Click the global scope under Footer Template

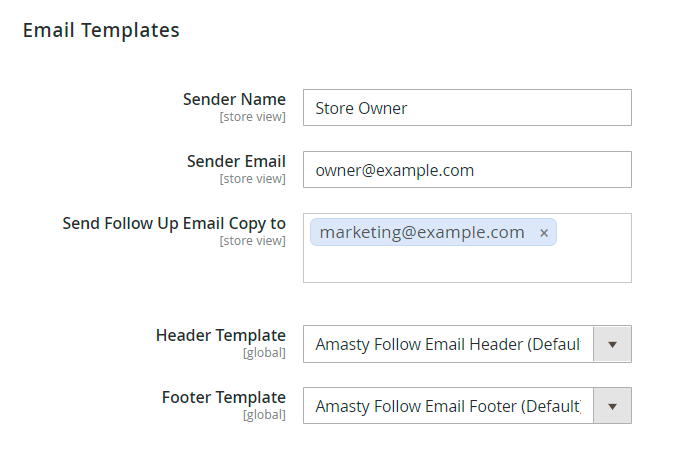[264, 415]
